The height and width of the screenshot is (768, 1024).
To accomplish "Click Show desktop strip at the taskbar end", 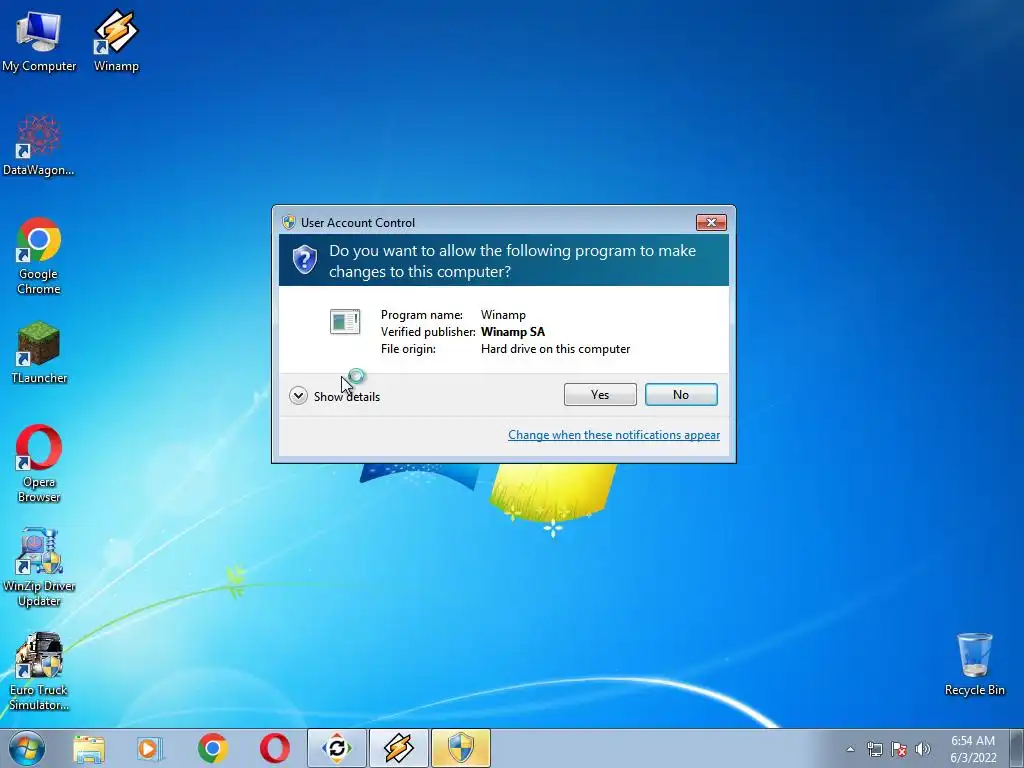I will pyautogui.click(x=1017, y=748).
